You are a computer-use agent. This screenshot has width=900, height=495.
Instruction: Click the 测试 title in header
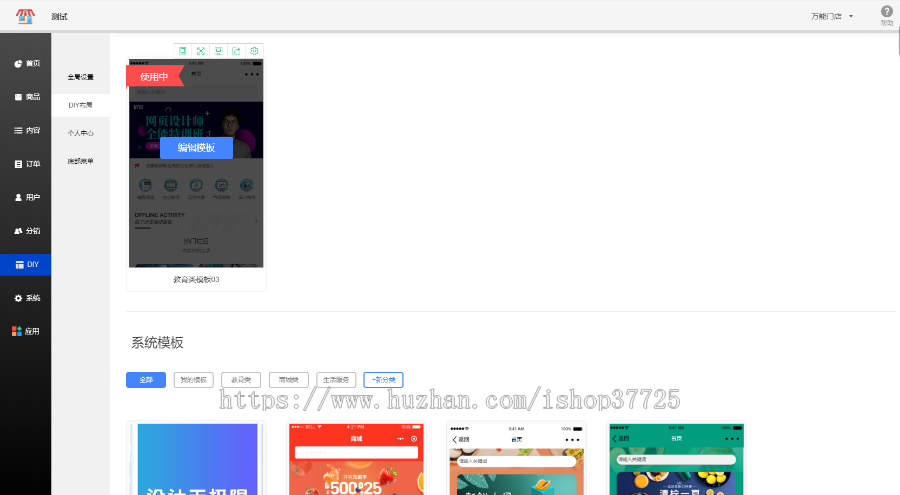(59, 17)
